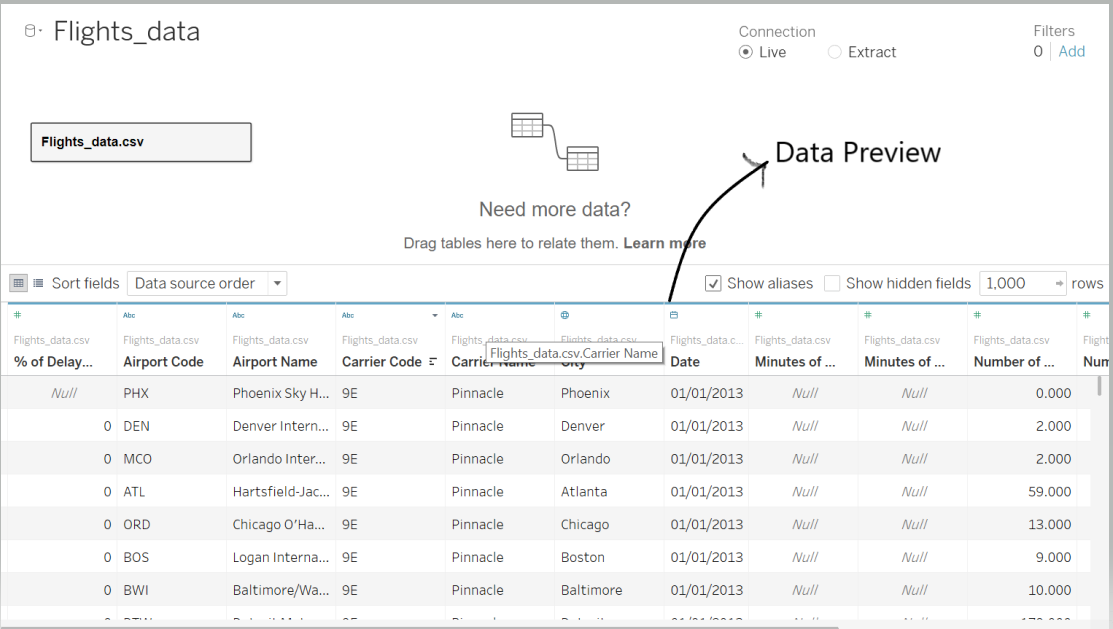Select the Live connection option
The height and width of the screenshot is (629, 1113).
[745, 52]
